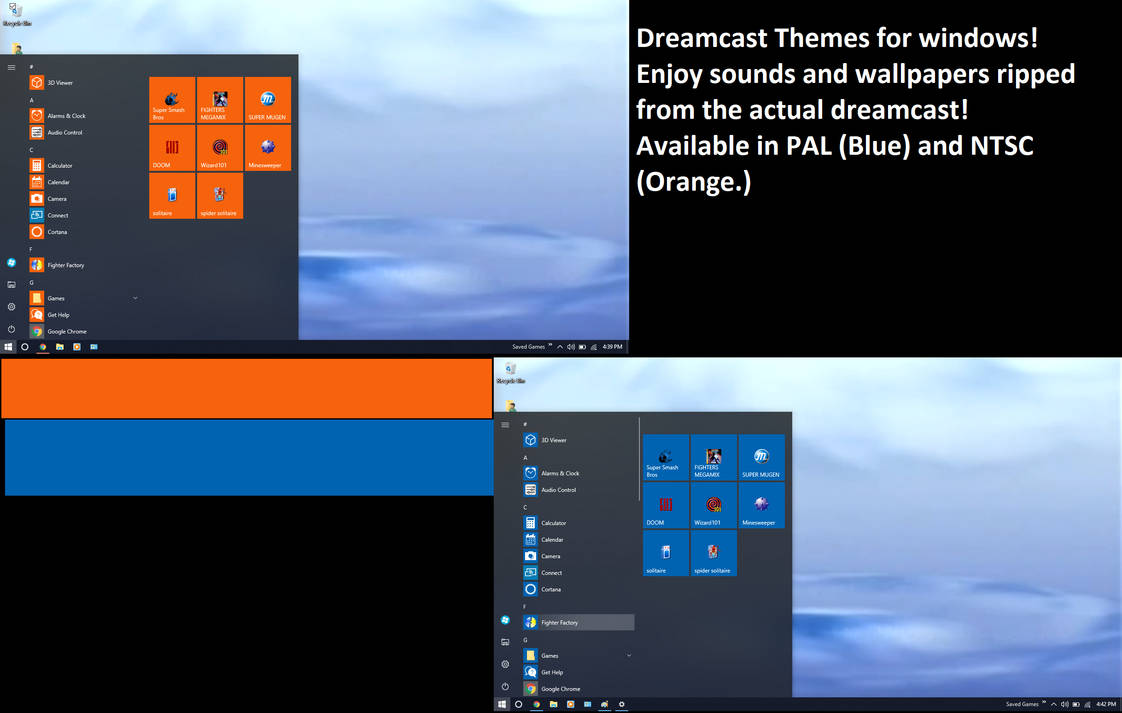Open Settings gear in orange-themed Start menu rail
Image resolution: width=1122 pixels, height=713 pixels.
pos(11,306)
